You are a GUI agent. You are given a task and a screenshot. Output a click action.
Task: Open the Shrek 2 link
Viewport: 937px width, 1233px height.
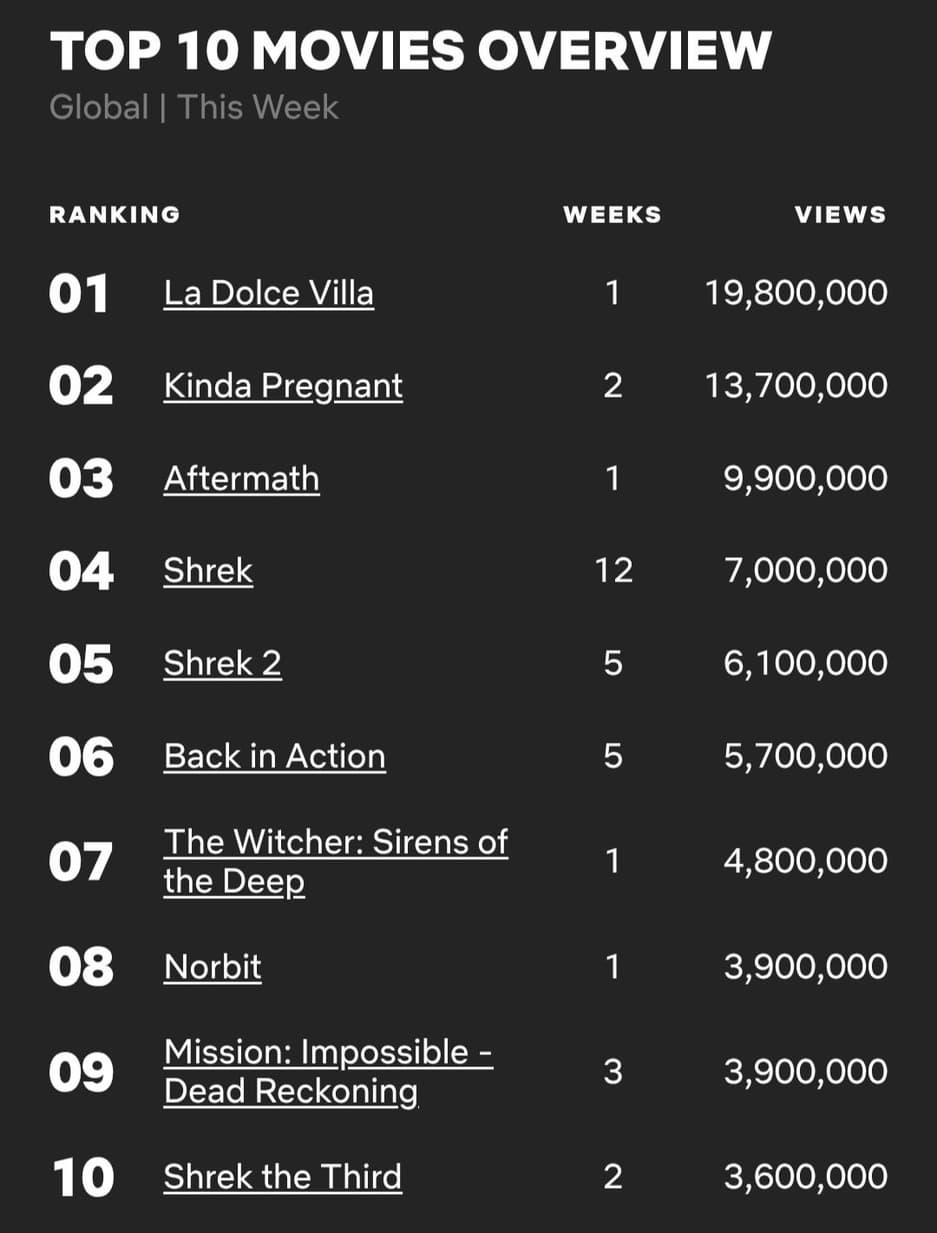(222, 663)
